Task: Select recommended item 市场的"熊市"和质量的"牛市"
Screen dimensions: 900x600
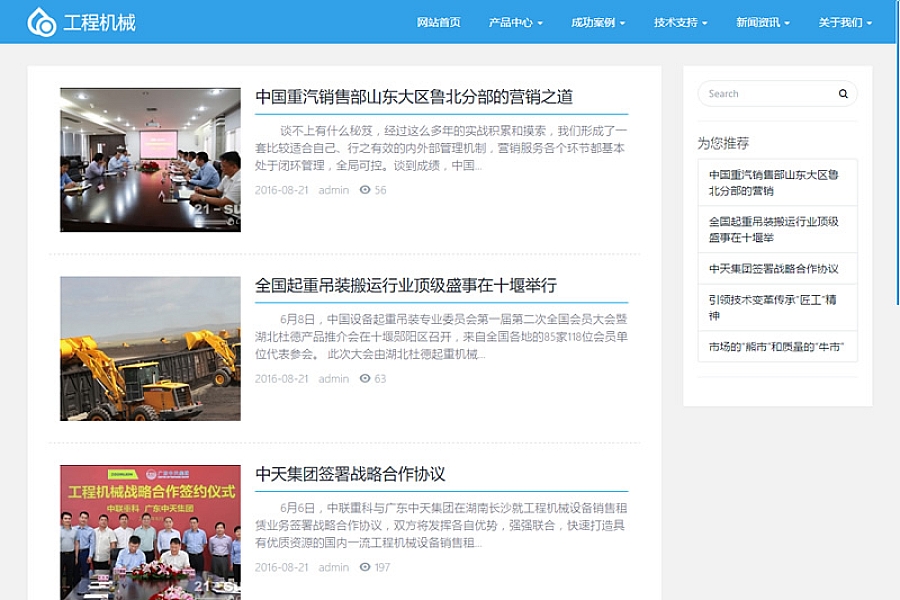Action: click(x=777, y=347)
